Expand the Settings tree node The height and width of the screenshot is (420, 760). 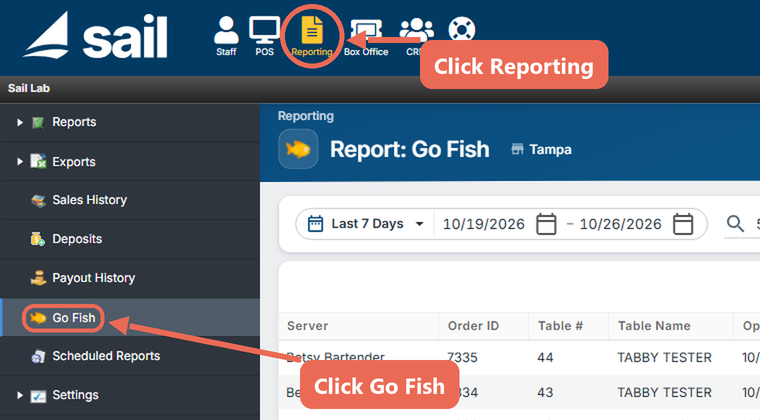coord(20,395)
